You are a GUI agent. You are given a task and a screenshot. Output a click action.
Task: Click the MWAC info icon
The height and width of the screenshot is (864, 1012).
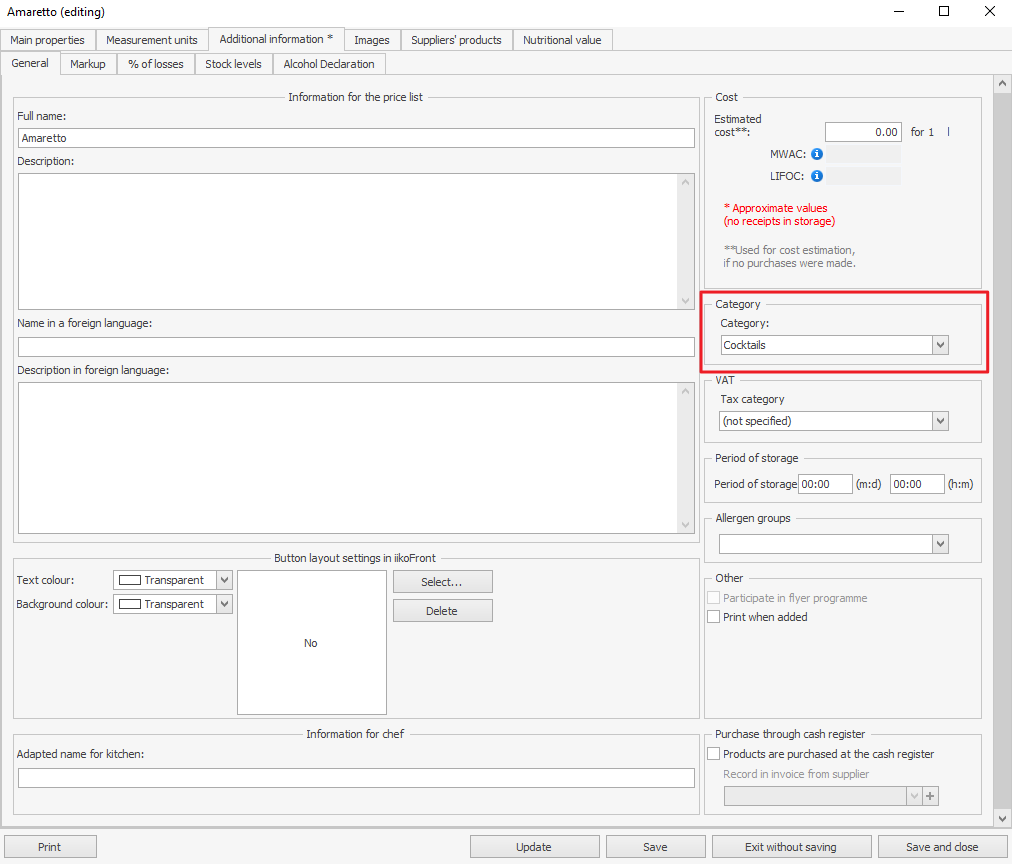coord(817,154)
